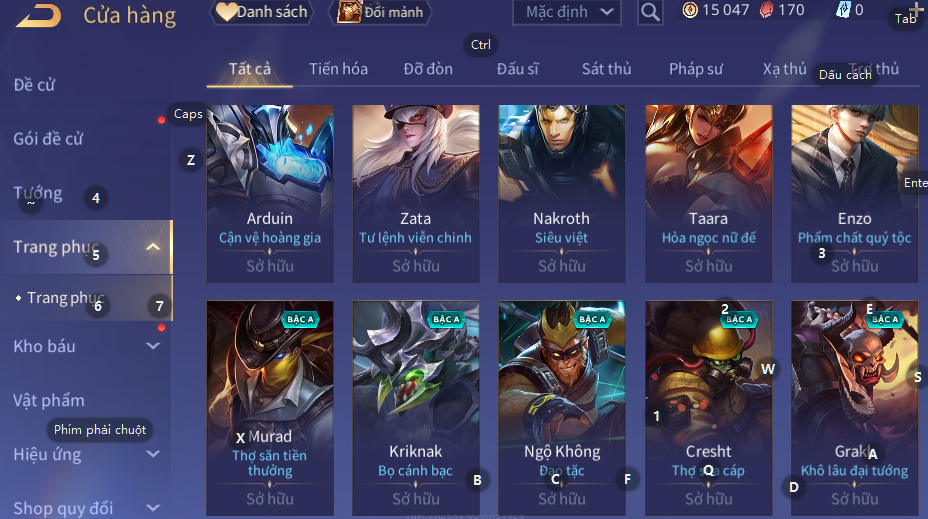Image resolution: width=928 pixels, height=519 pixels.
Task: Select the Nakroth Siêu việt skin card
Action: click(562, 194)
